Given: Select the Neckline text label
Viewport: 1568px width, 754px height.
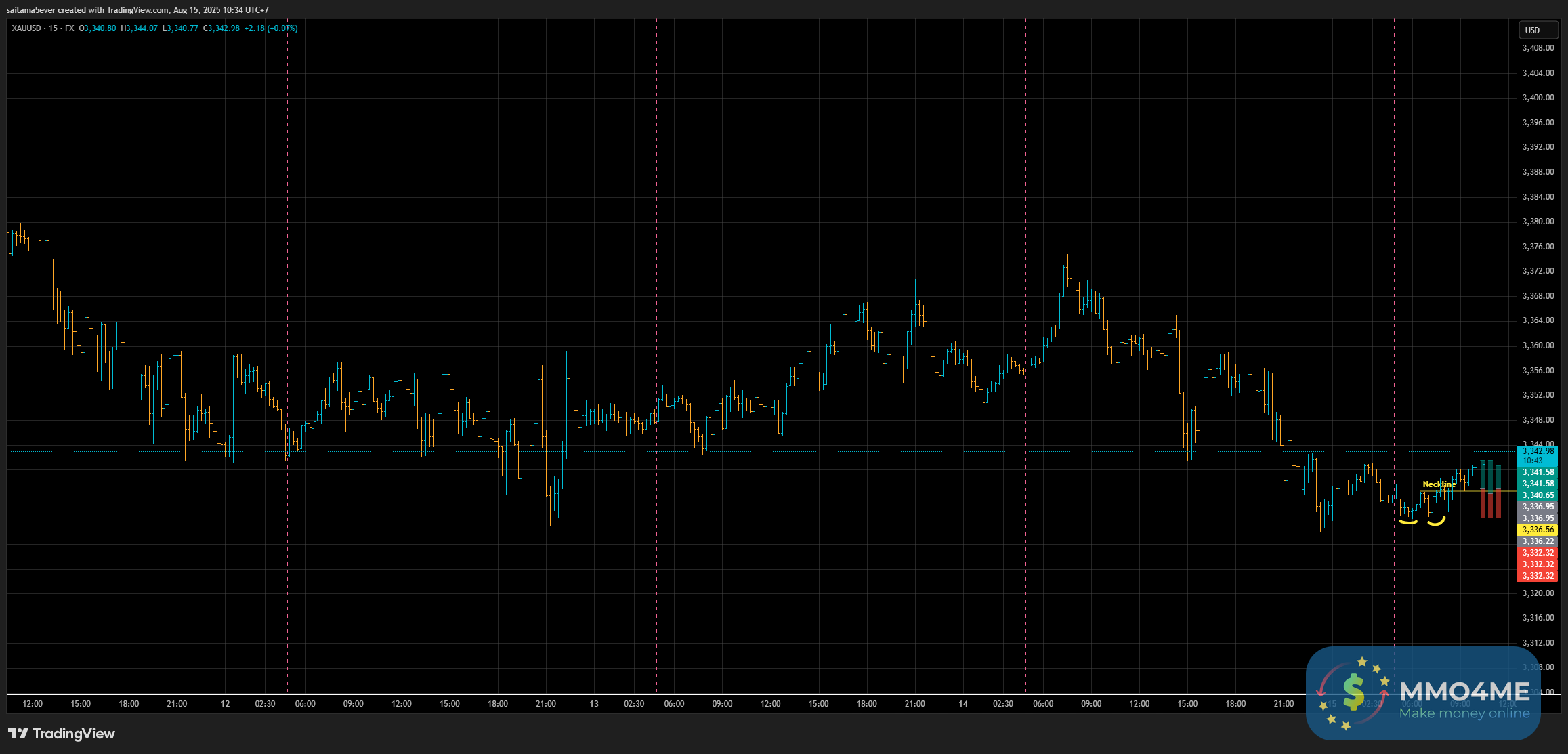Looking at the screenshot, I should (1439, 484).
